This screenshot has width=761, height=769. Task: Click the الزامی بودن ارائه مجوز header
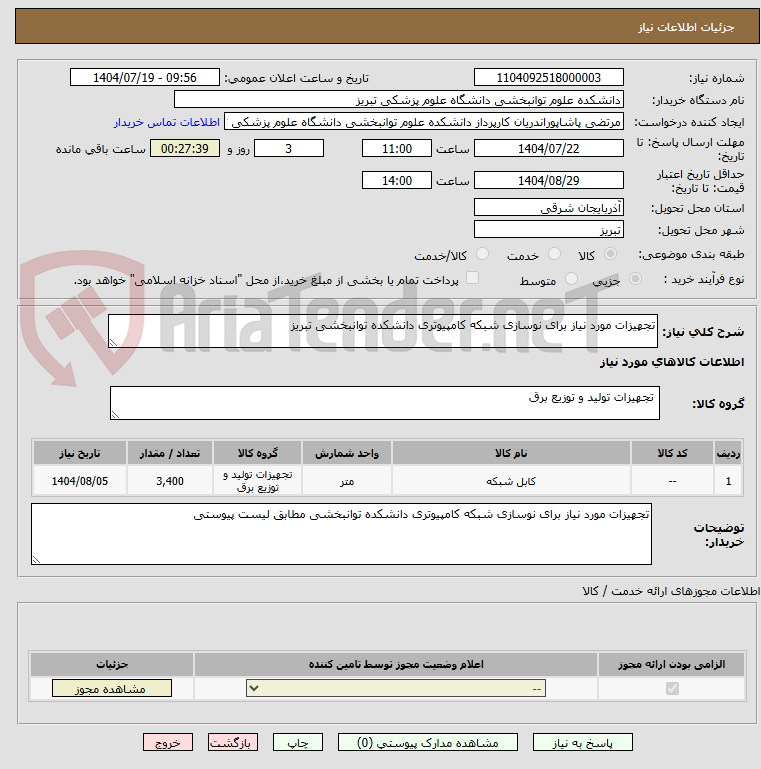(671, 664)
